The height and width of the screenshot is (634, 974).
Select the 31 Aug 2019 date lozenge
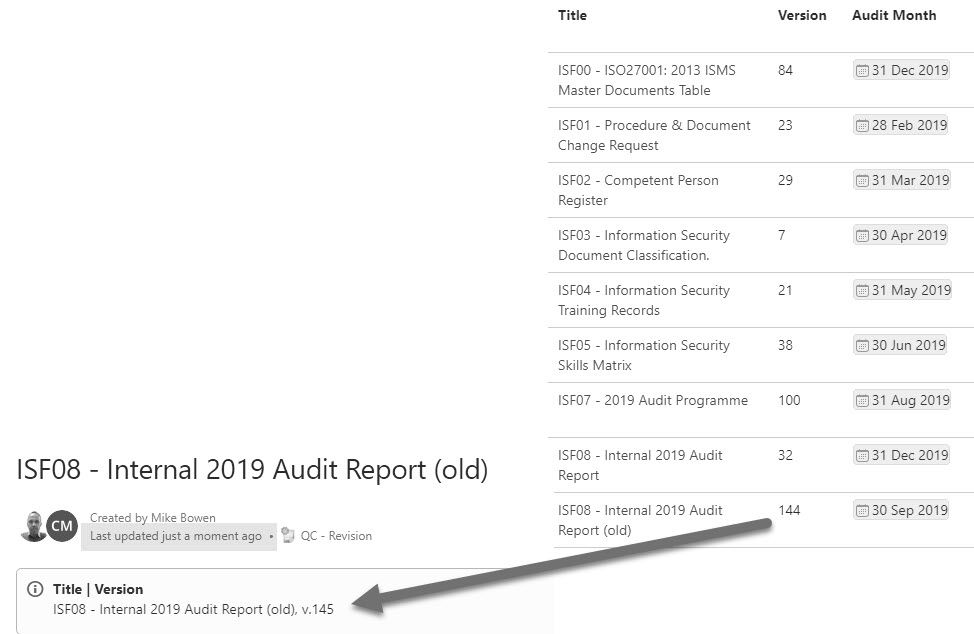[902, 401]
